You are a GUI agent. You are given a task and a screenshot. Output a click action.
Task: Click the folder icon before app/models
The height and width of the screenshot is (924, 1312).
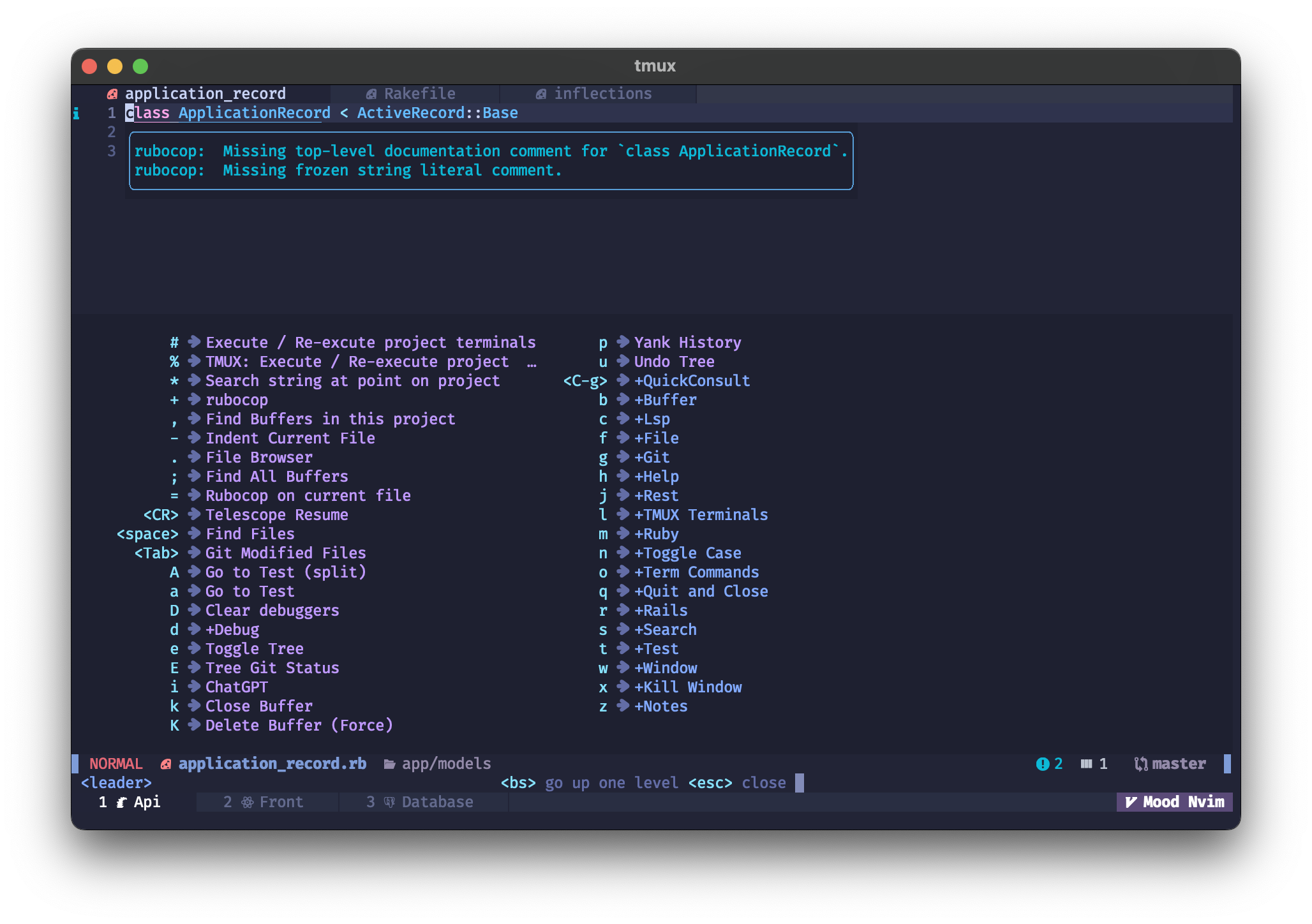389,764
